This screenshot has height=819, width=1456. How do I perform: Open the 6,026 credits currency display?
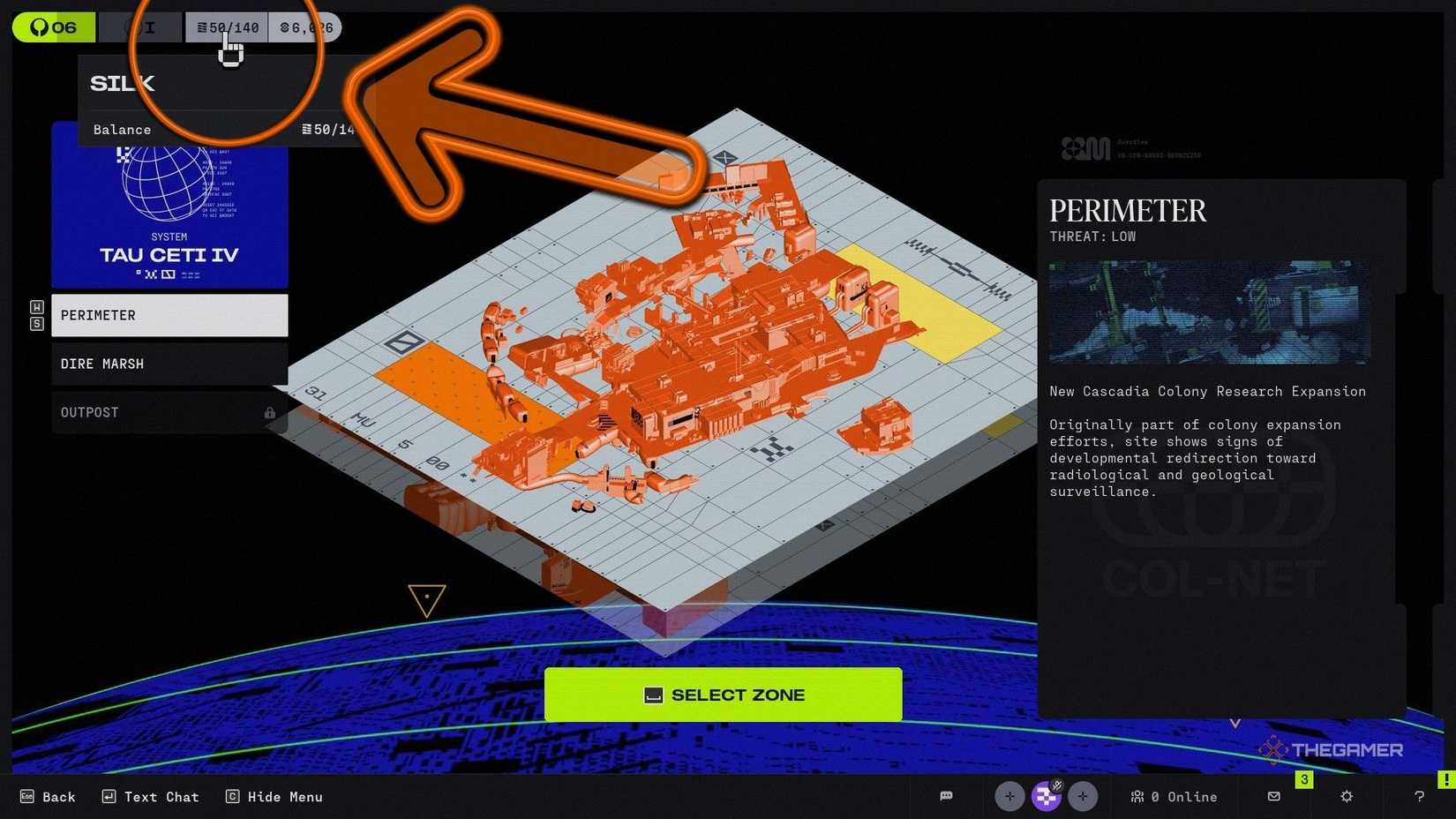[x=305, y=27]
